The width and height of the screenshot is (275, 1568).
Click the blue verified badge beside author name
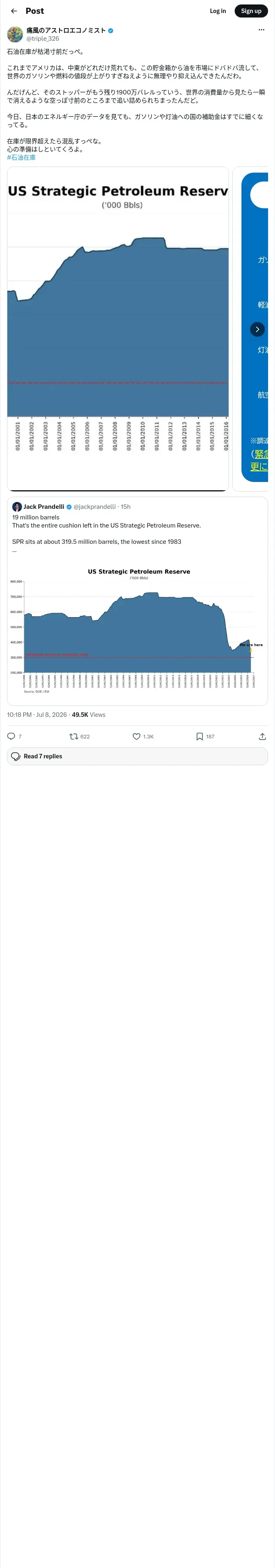(x=110, y=31)
